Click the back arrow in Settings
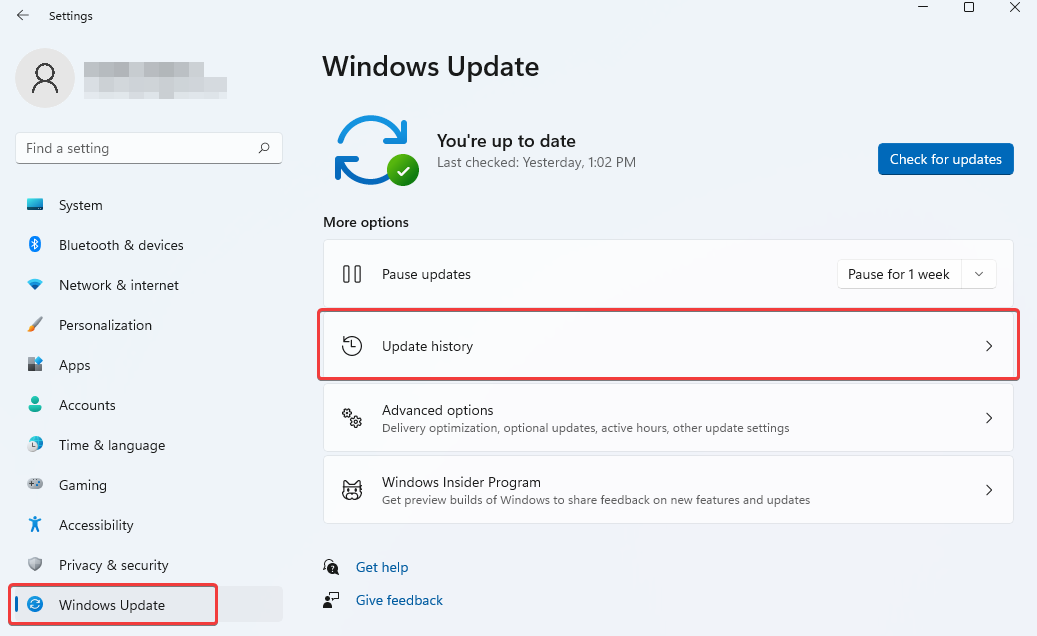The width and height of the screenshot is (1037, 636). (22, 15)
